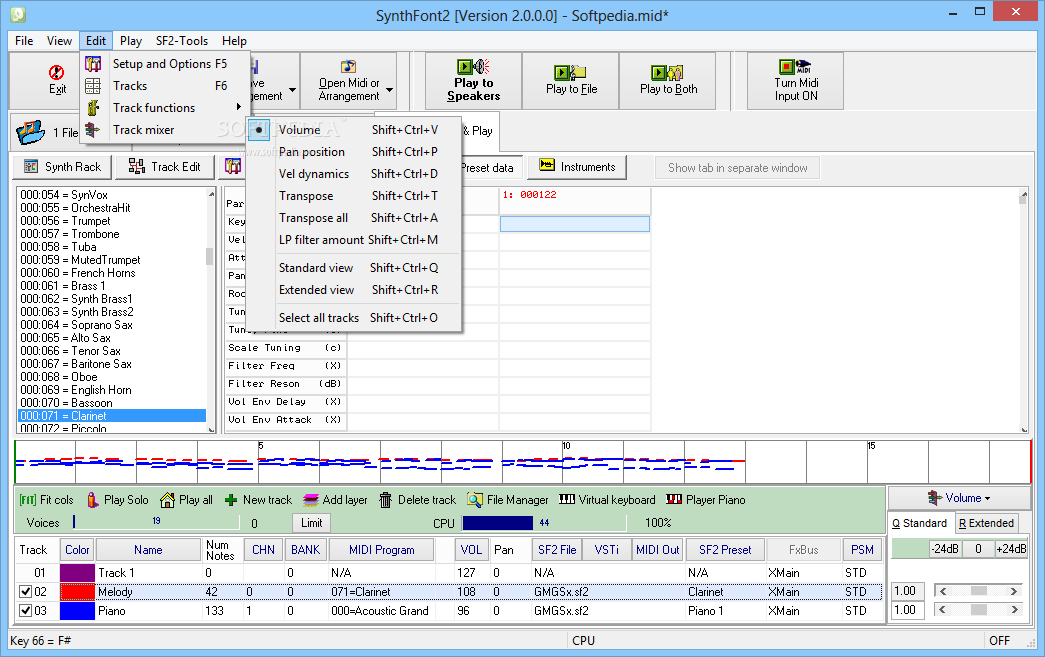Image resolution: width=1045 pixels, height=657 pixels.
Task: Switch to Standard view tab
Action: tap(920, 523)
